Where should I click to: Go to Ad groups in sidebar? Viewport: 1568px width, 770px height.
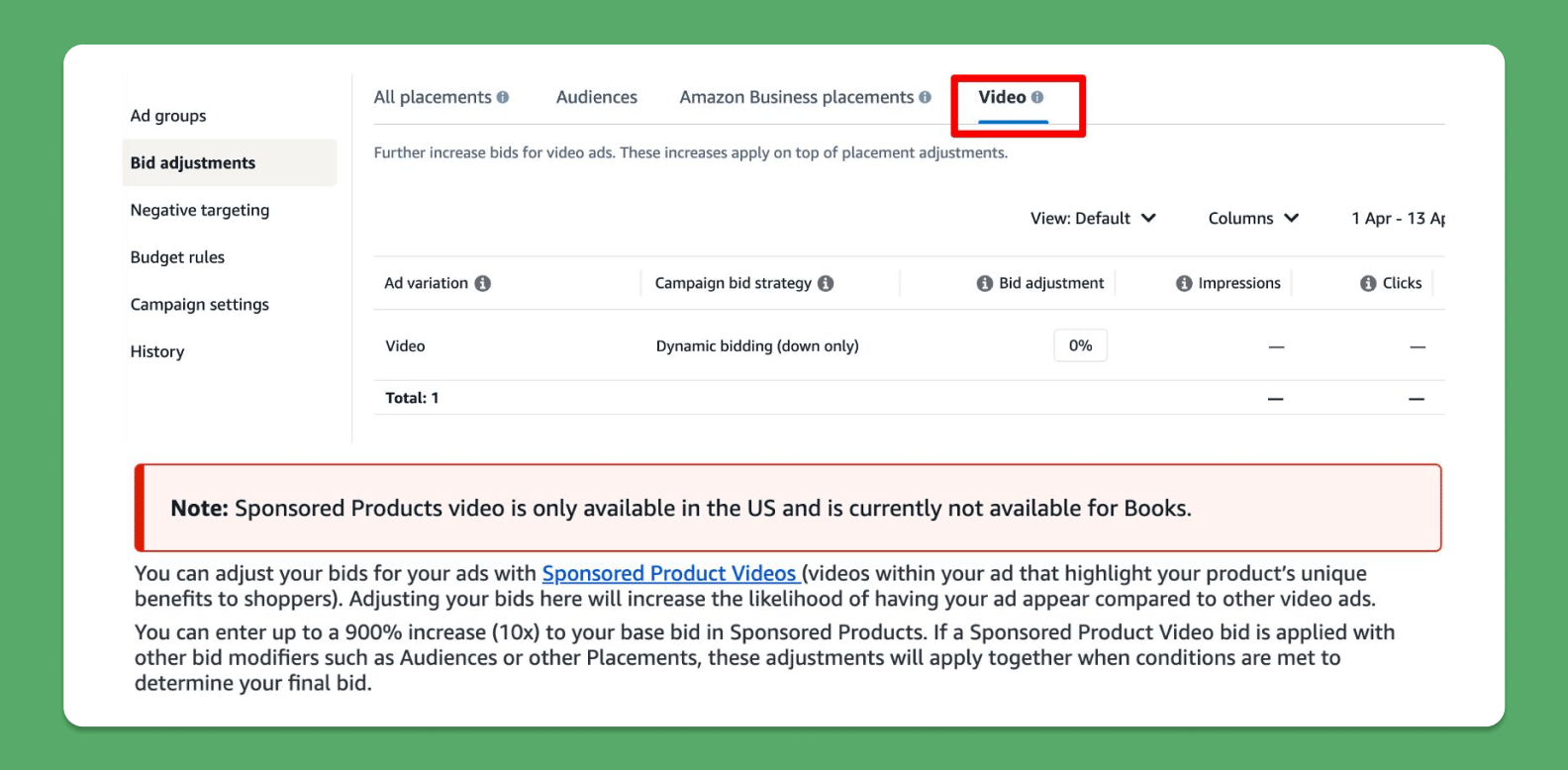[x=168, y=116]
